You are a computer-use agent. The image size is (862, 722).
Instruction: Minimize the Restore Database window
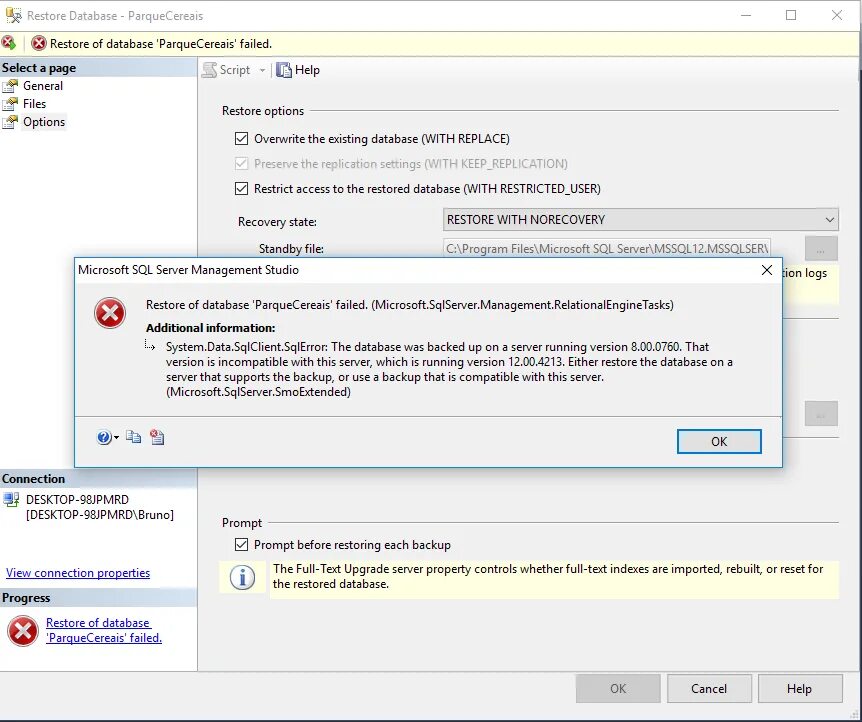(746, 15)
